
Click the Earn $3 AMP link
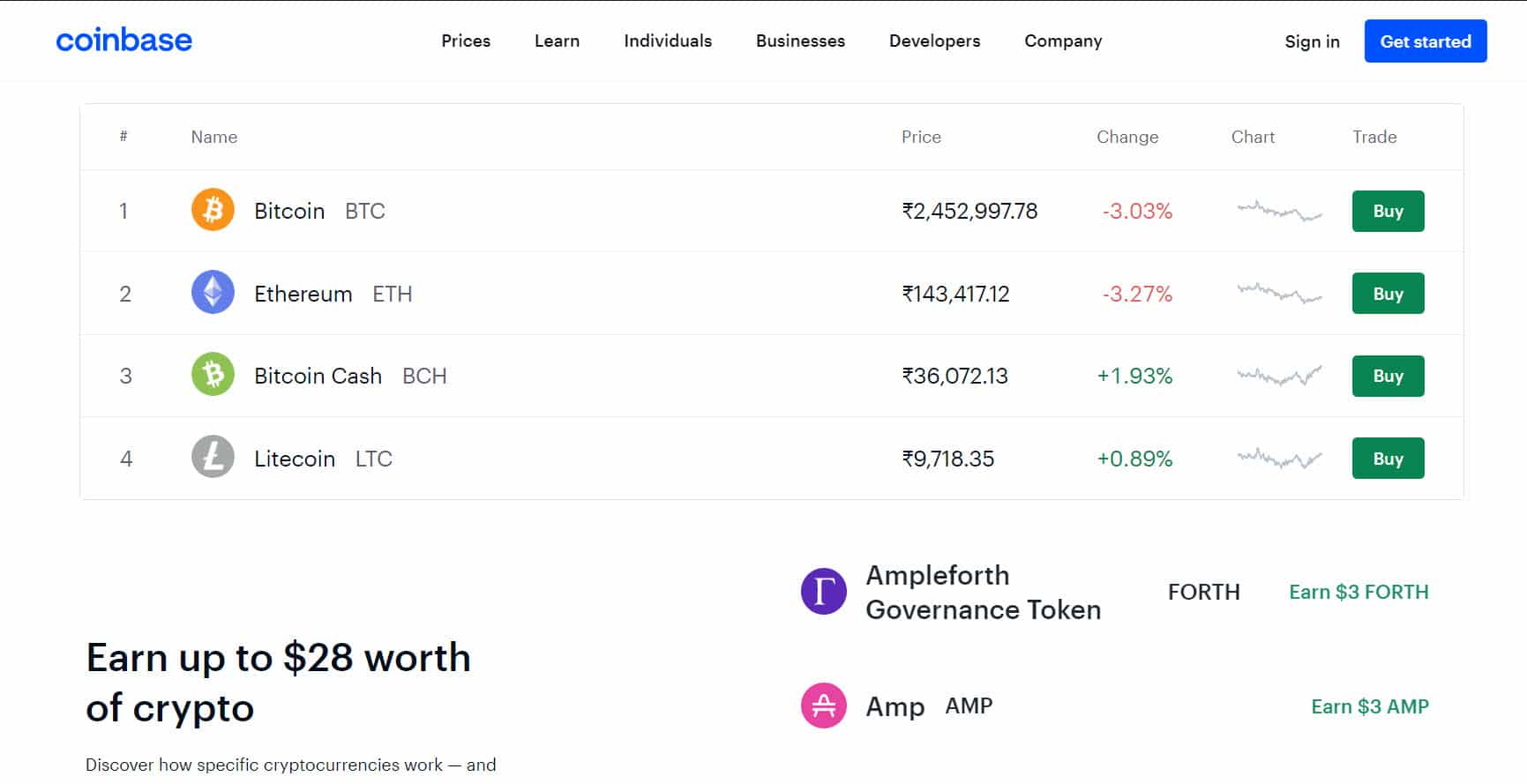1369,706
